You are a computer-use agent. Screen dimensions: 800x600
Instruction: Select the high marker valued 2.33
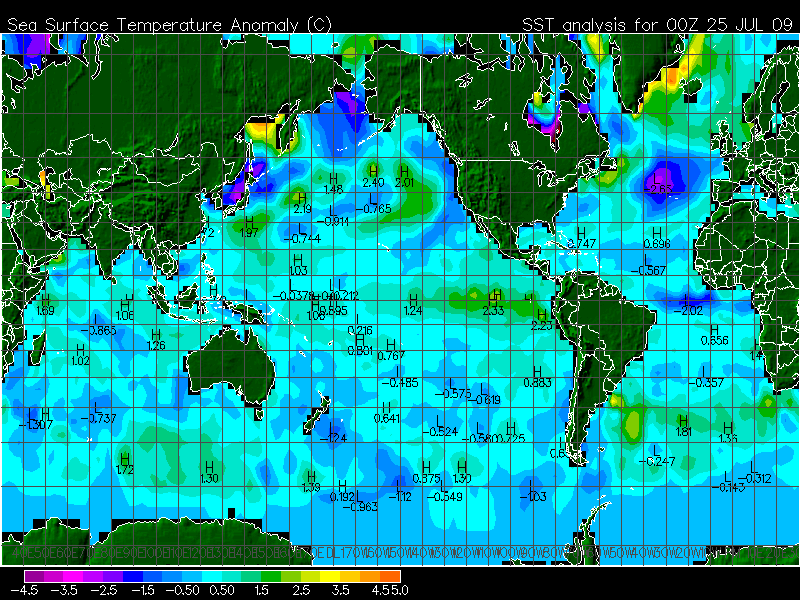point(494,297)
